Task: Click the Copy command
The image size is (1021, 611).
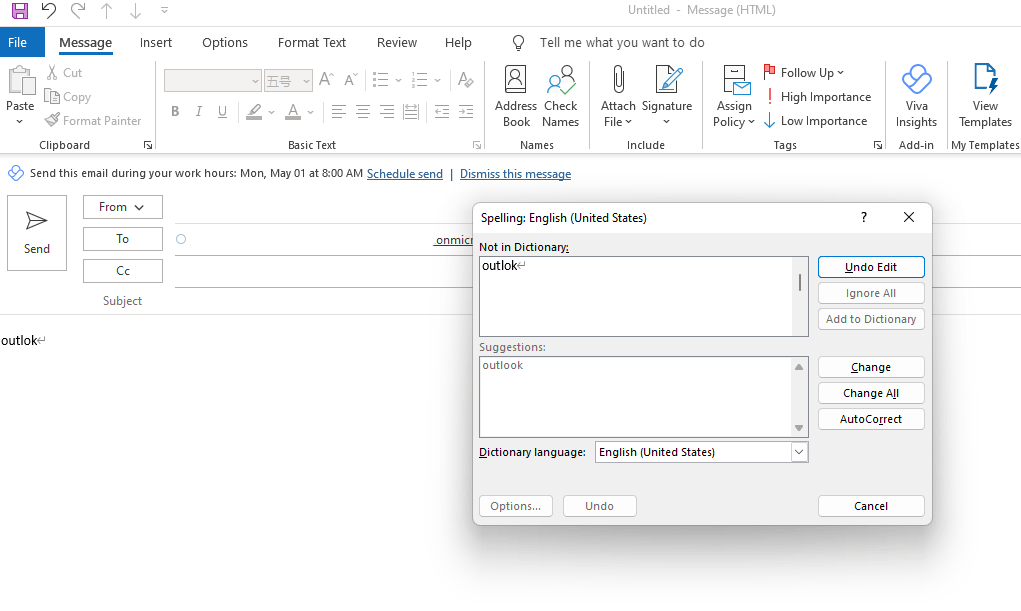Action: coord(68,97)
